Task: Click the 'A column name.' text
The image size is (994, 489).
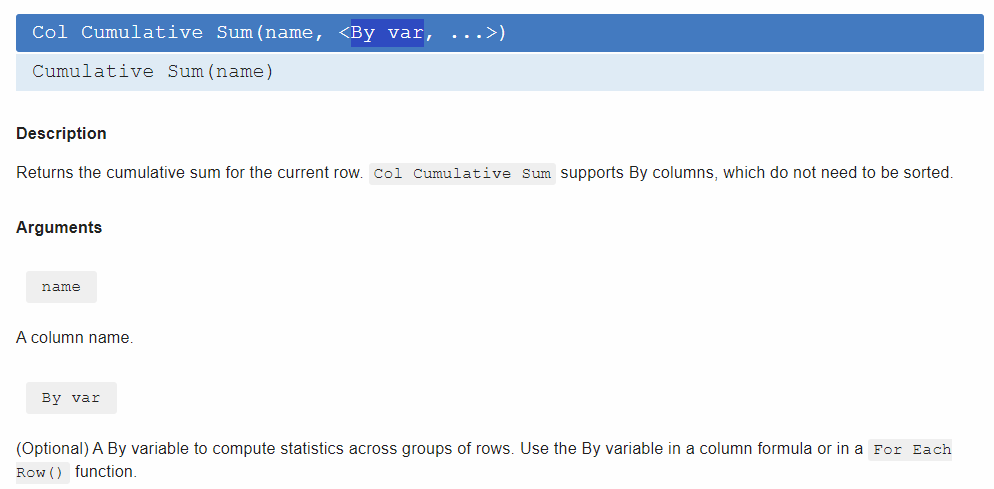Action: 74,338
